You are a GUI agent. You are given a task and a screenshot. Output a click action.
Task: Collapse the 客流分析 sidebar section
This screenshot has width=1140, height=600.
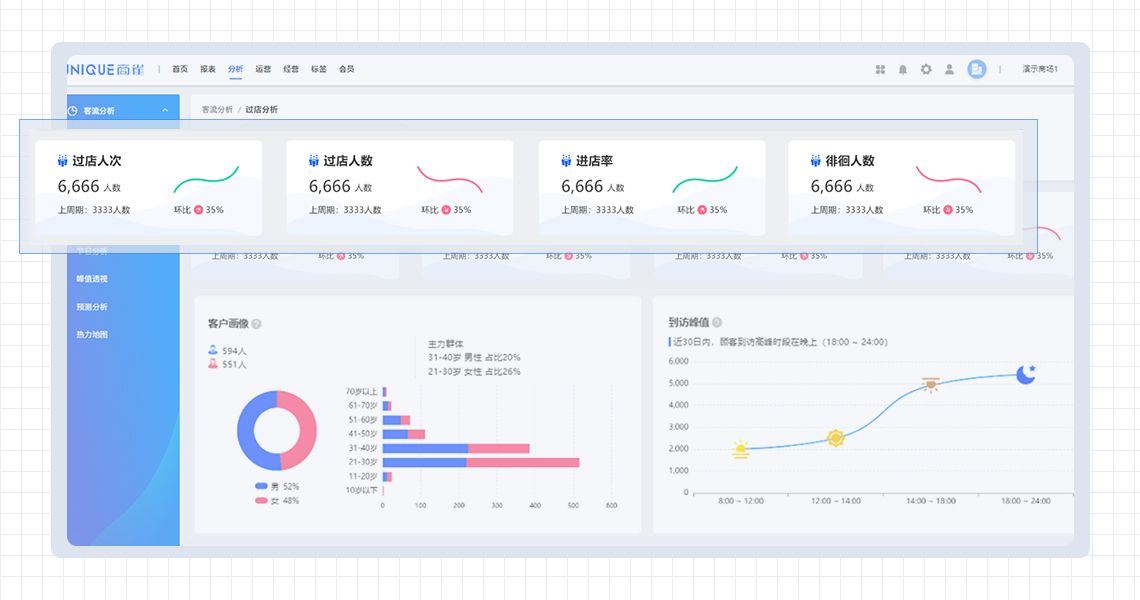pyautogui.click(x=165, y=111)
